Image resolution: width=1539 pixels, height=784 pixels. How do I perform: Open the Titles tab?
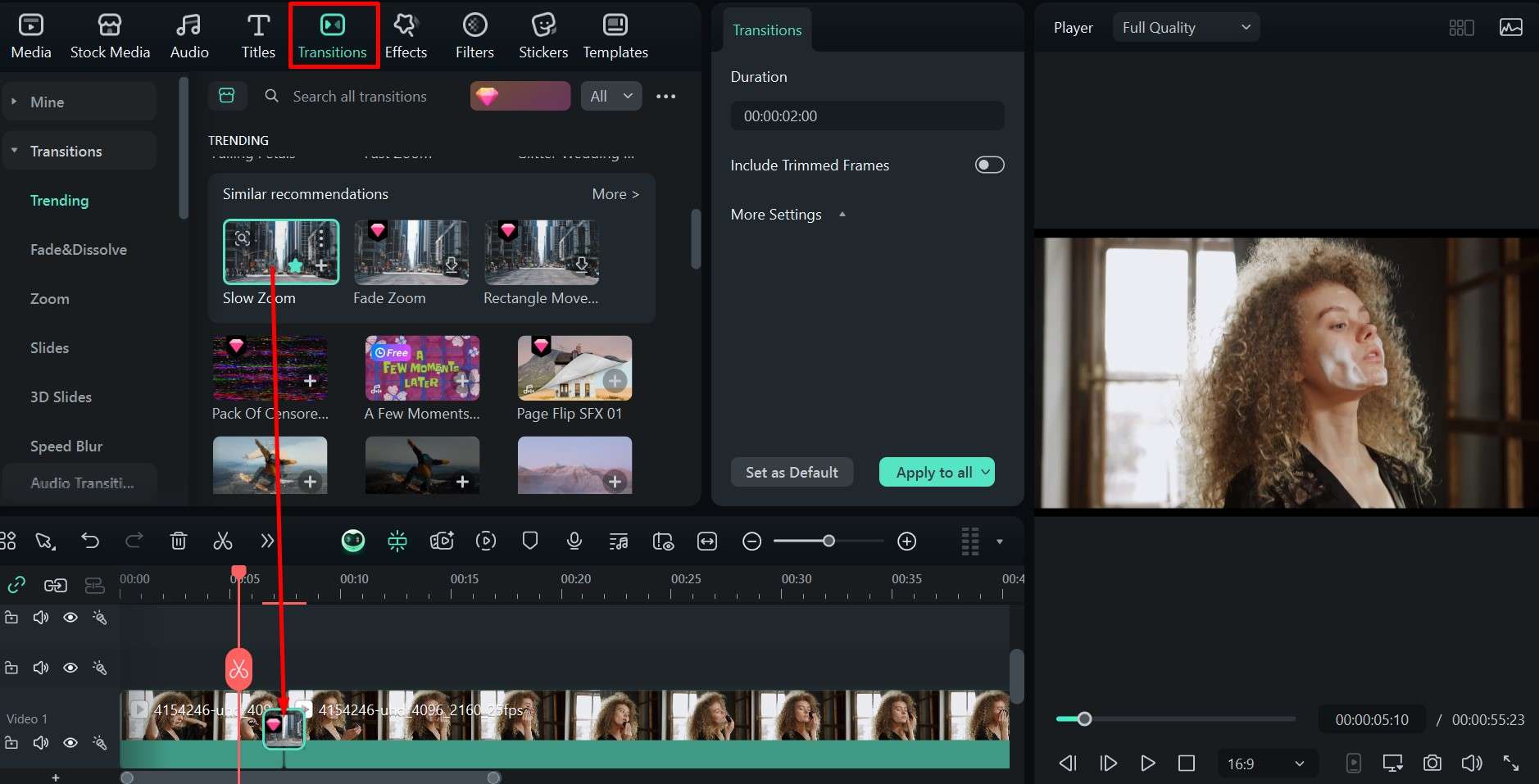coord(258,37)
